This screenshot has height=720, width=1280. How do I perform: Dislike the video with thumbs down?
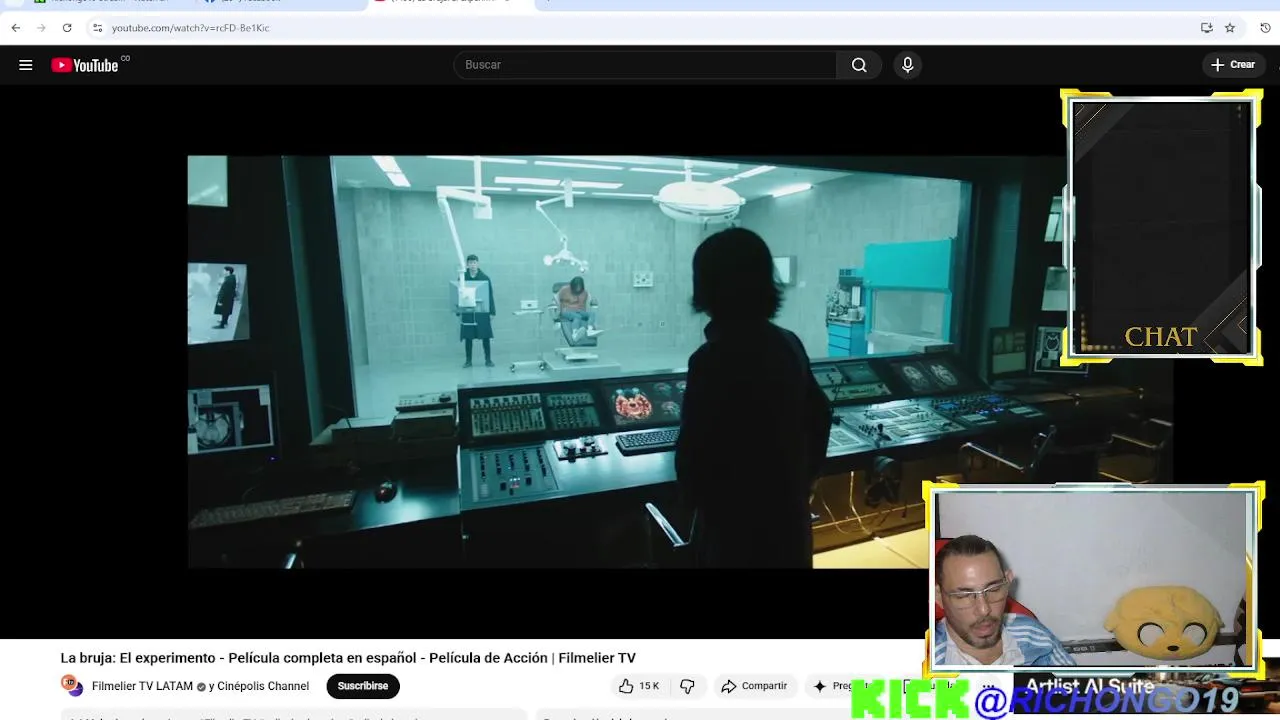(x=687, y=686)
